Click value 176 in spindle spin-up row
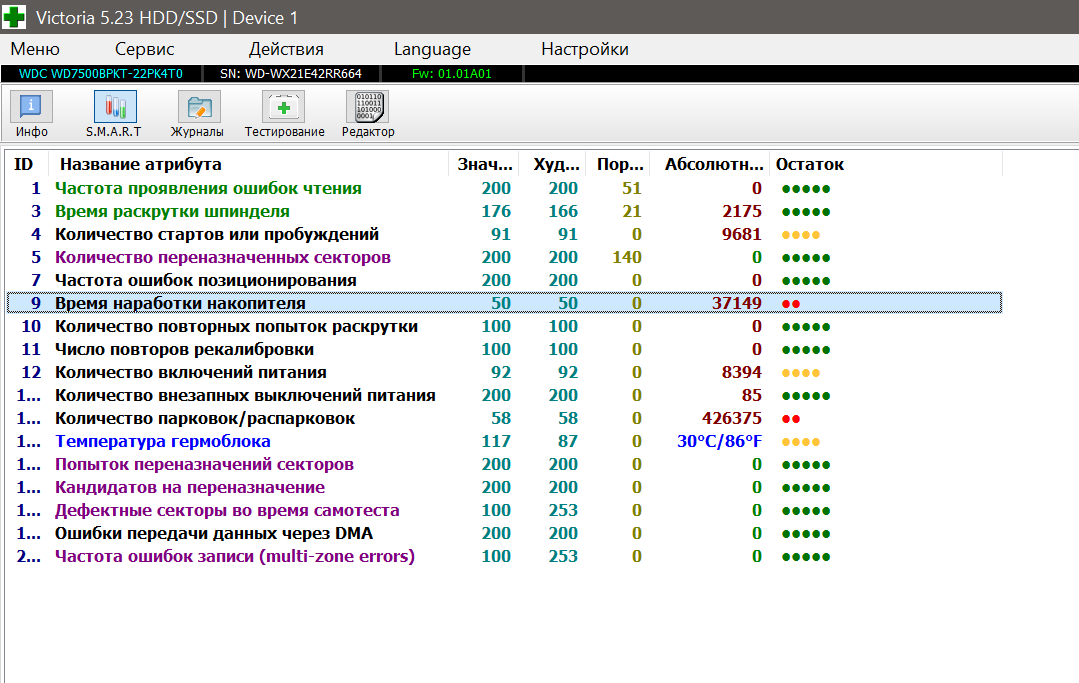The height and width of the screenshot is (683, 1079). 496,211
